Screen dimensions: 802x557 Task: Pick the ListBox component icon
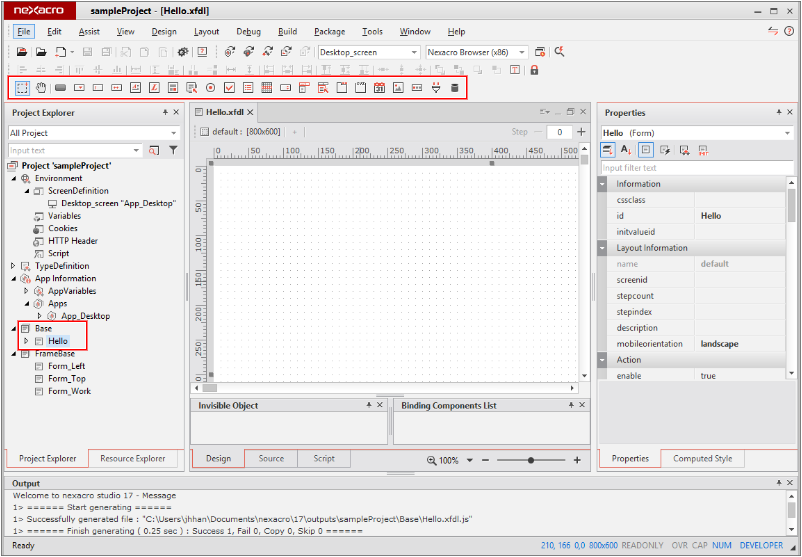click(x=248, y=88)
